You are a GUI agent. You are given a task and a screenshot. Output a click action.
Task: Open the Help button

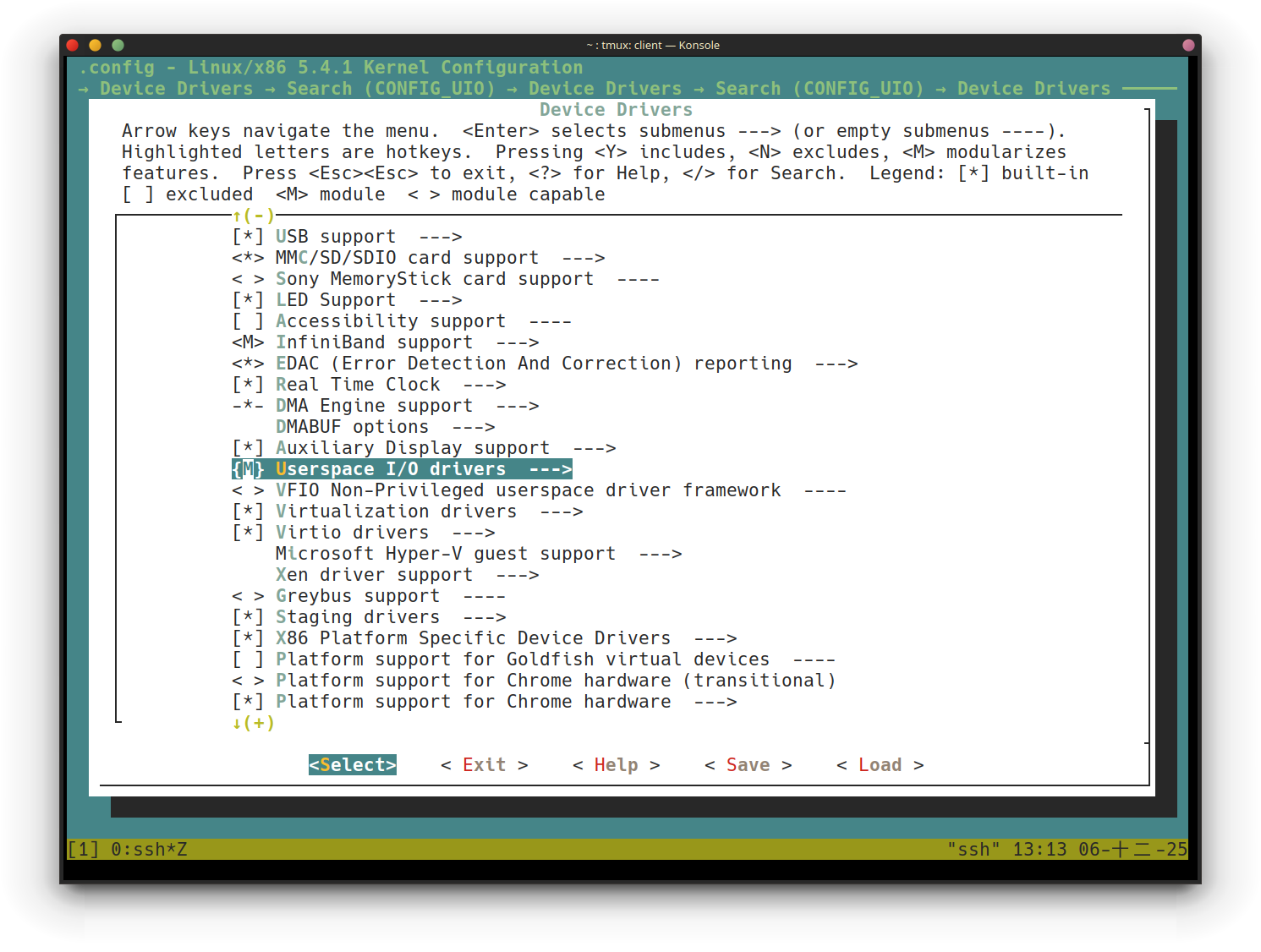(616, 765)
